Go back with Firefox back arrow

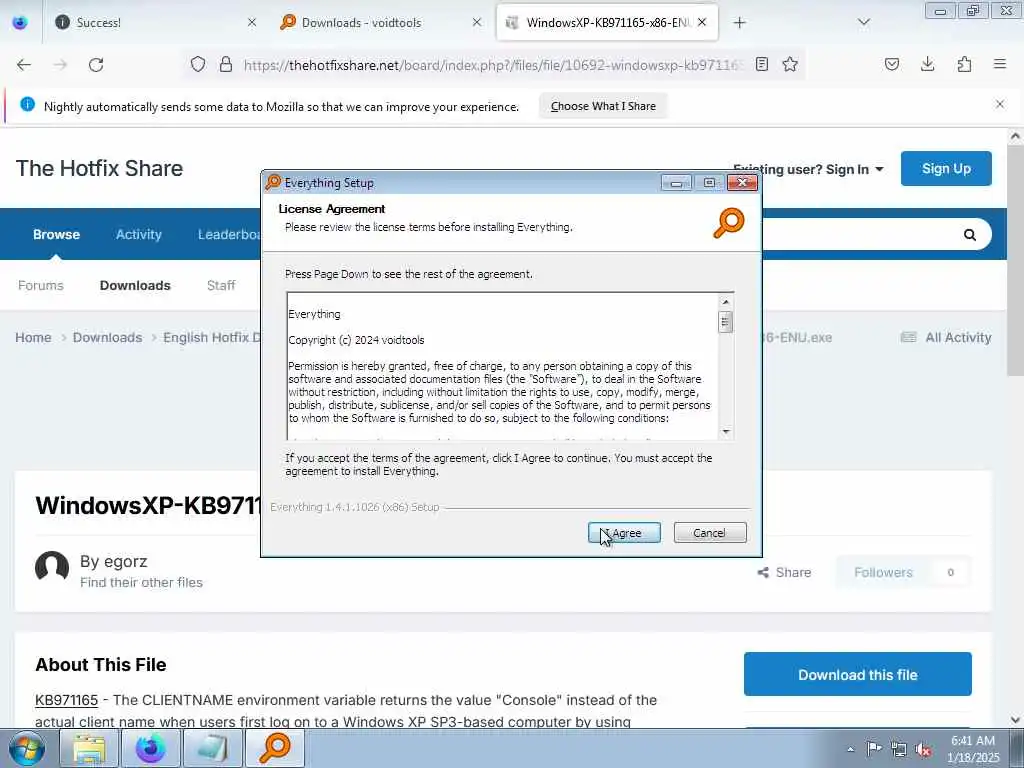[24, 65]
